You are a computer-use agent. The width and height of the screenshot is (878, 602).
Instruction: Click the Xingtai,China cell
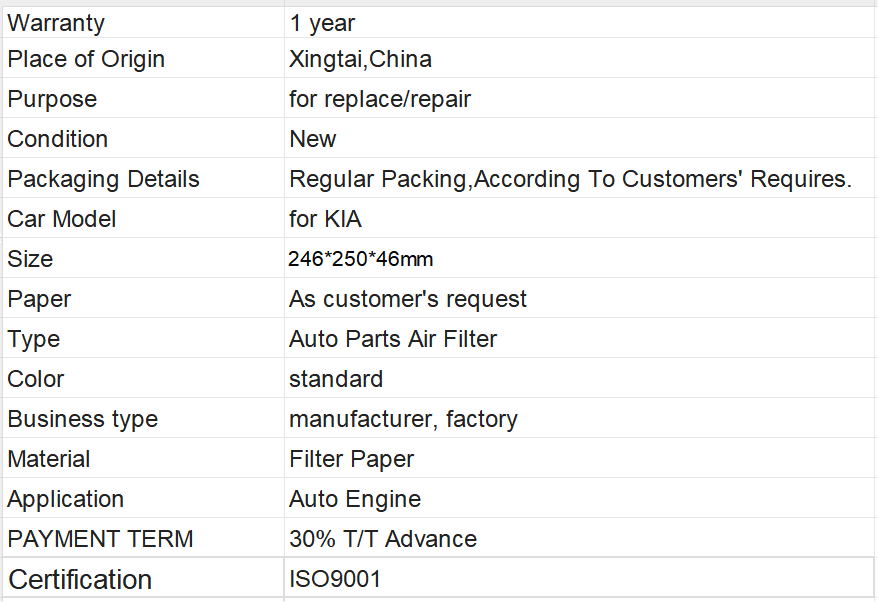coord(581,59)
